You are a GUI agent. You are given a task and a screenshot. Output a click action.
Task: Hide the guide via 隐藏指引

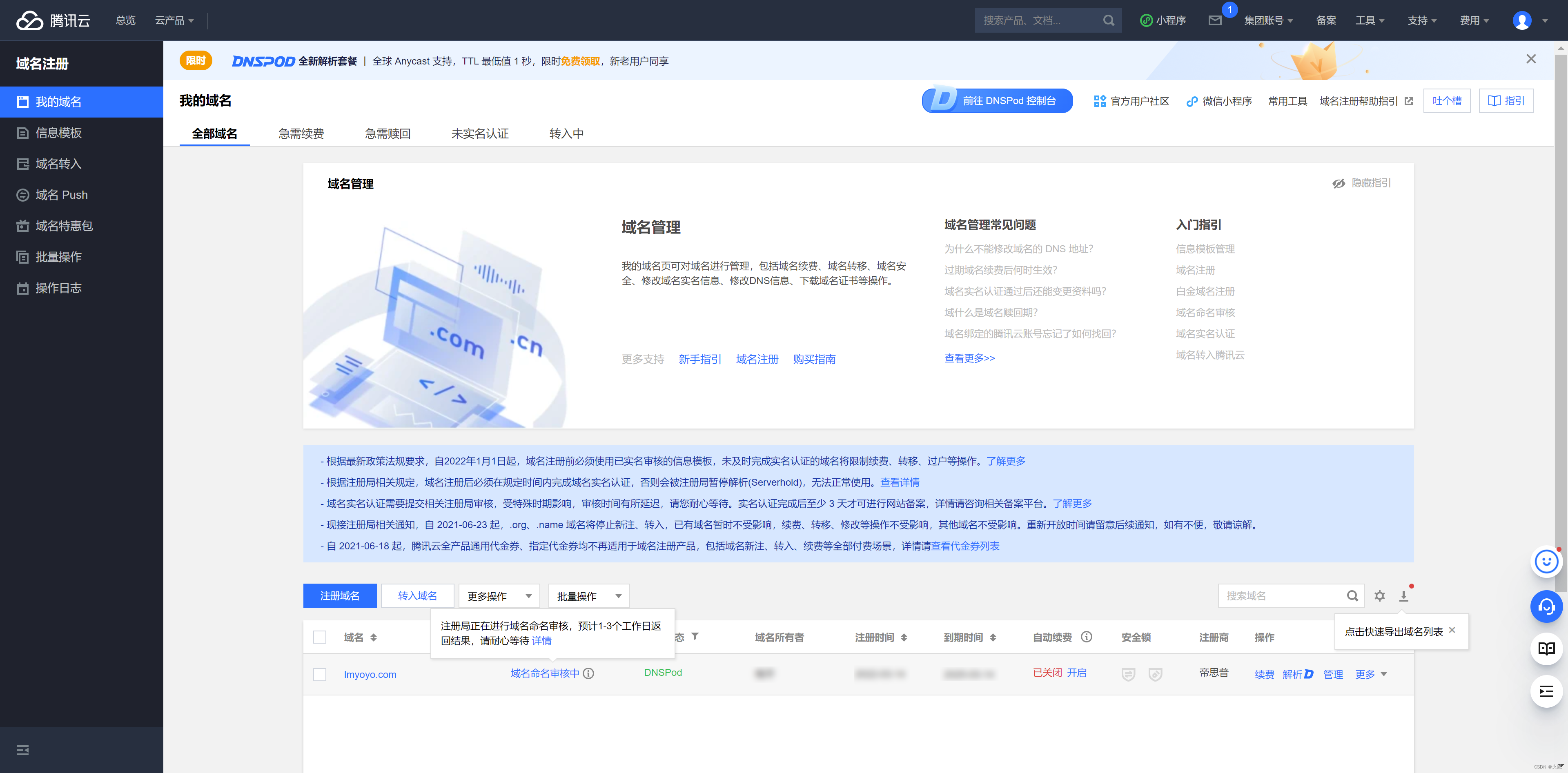(1361, 183)
